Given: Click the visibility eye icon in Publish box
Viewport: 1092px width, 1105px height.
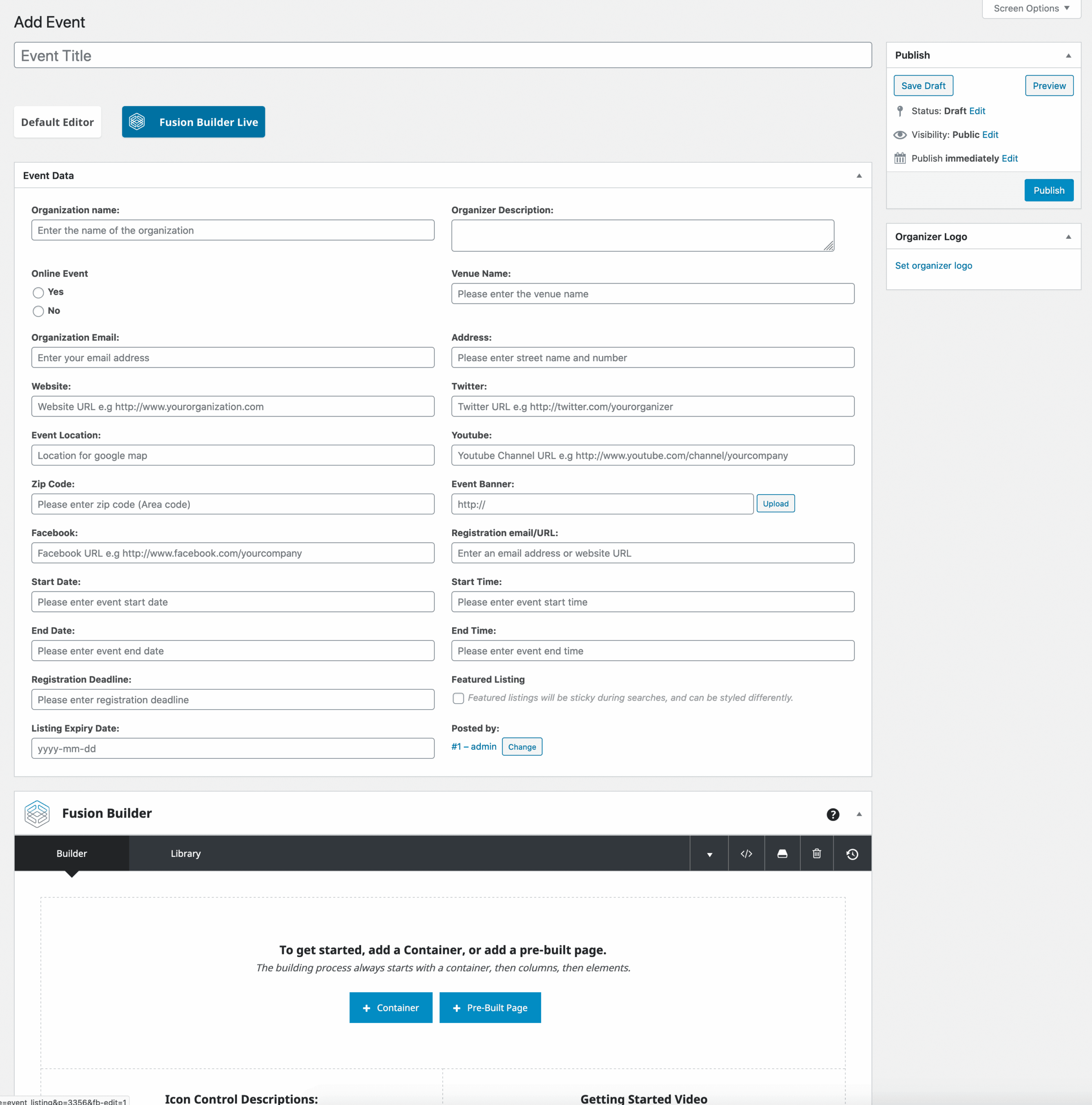Looking at the screenshot, I should (900, 135).
